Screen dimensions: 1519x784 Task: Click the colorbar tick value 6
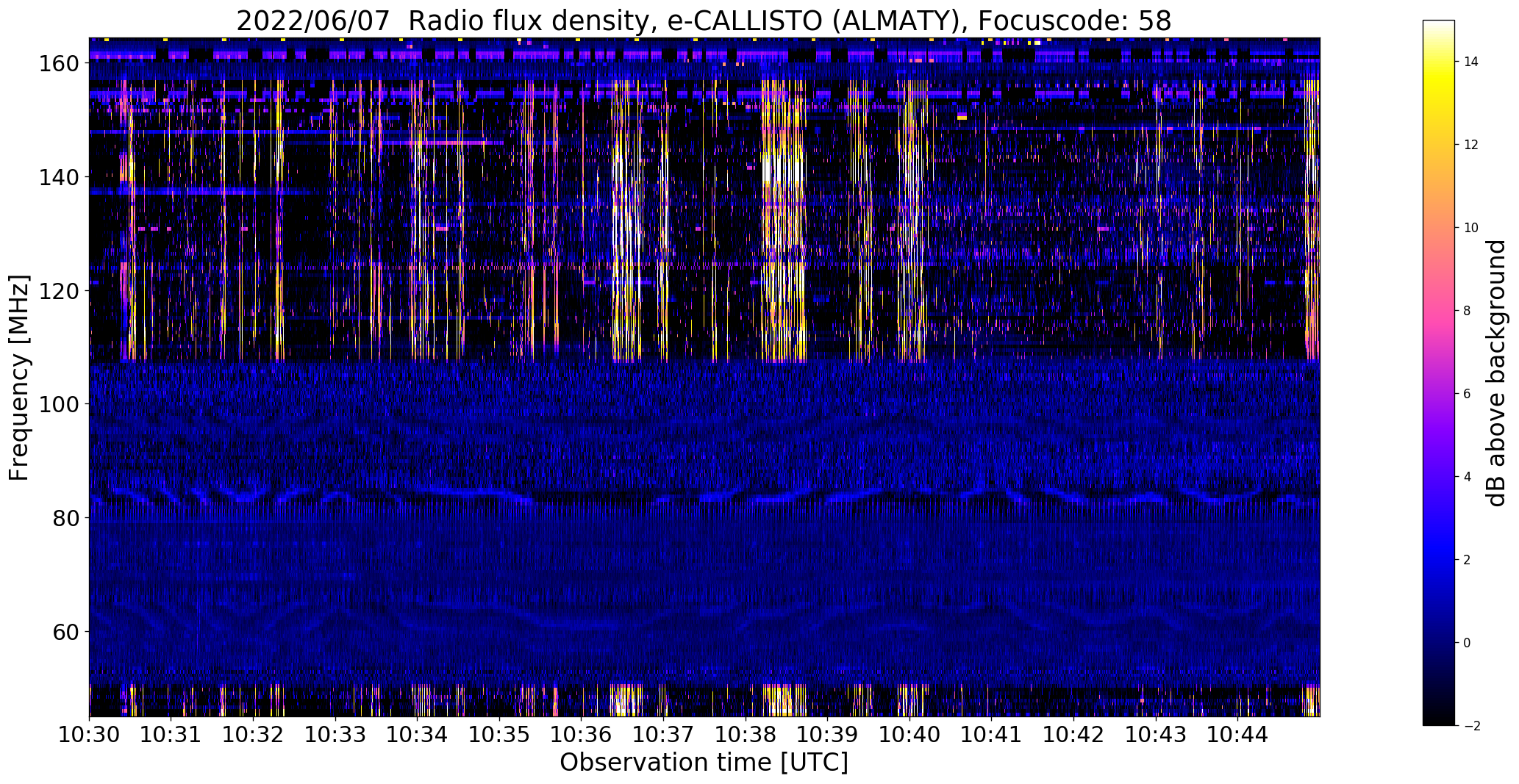click(1468, 394)
